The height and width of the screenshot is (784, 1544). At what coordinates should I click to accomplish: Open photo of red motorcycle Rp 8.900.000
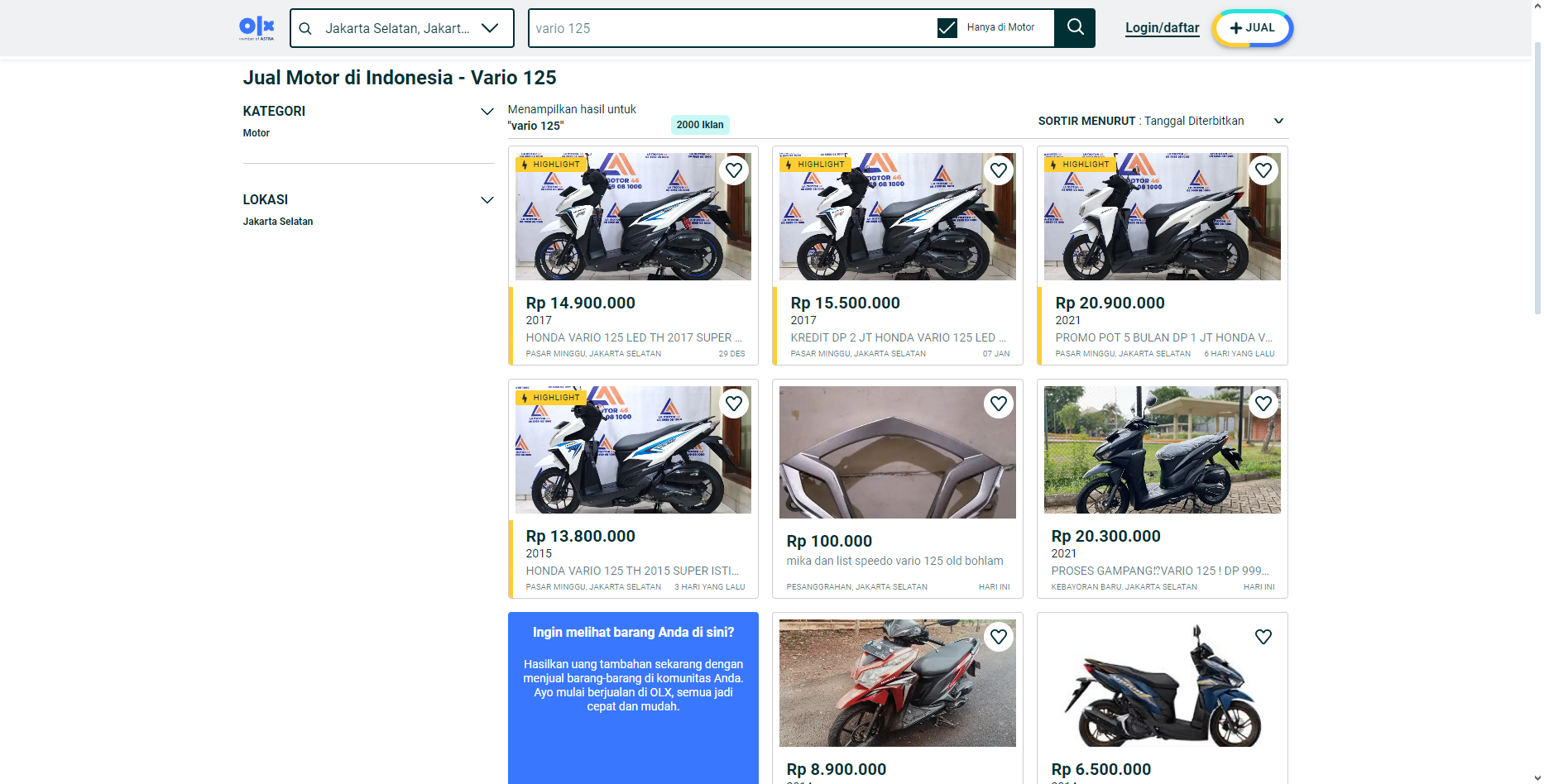point(898,683)
